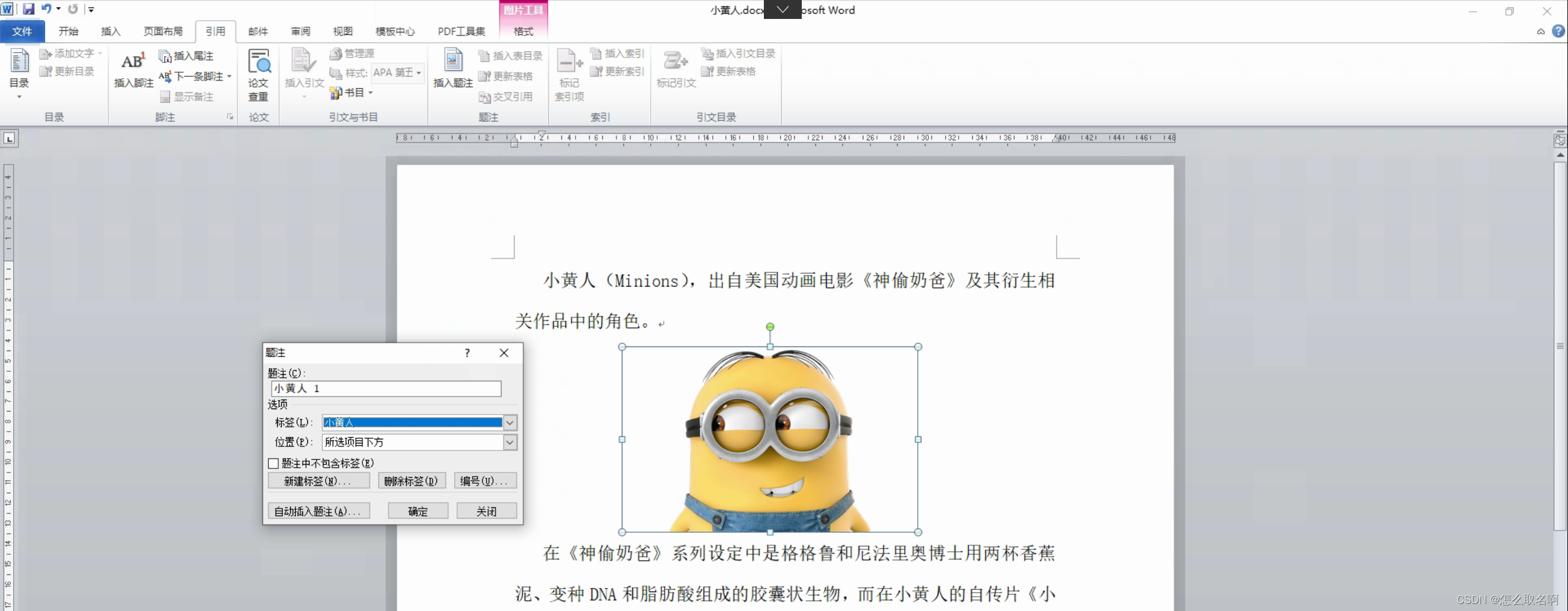Image resolution: width=1568 pixels, height=611 pixels.
Task: Click 更新表格 in the 题注 group
Action: point(506,76)
